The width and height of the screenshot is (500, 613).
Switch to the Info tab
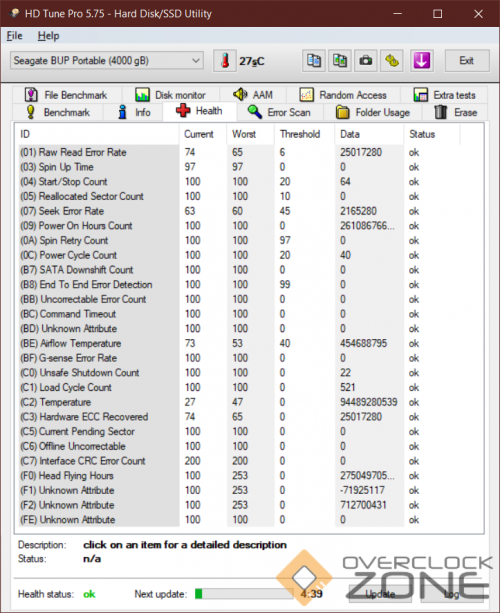point(134,113)
